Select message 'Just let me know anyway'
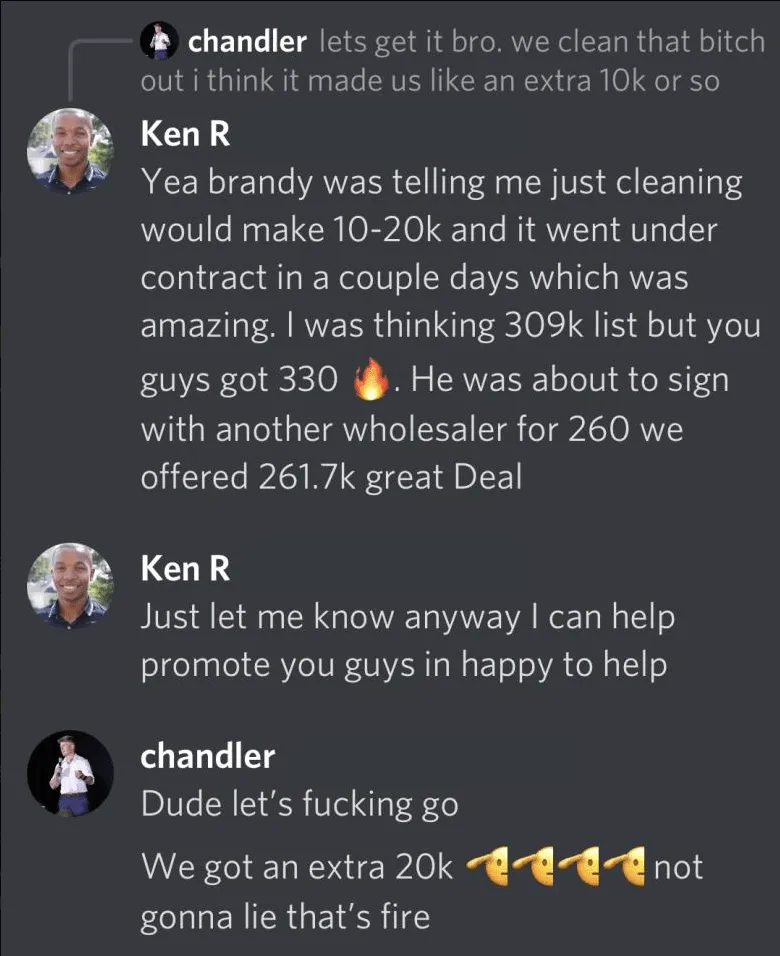This screenshot has width=780, height=956. (x=408, y=640)
